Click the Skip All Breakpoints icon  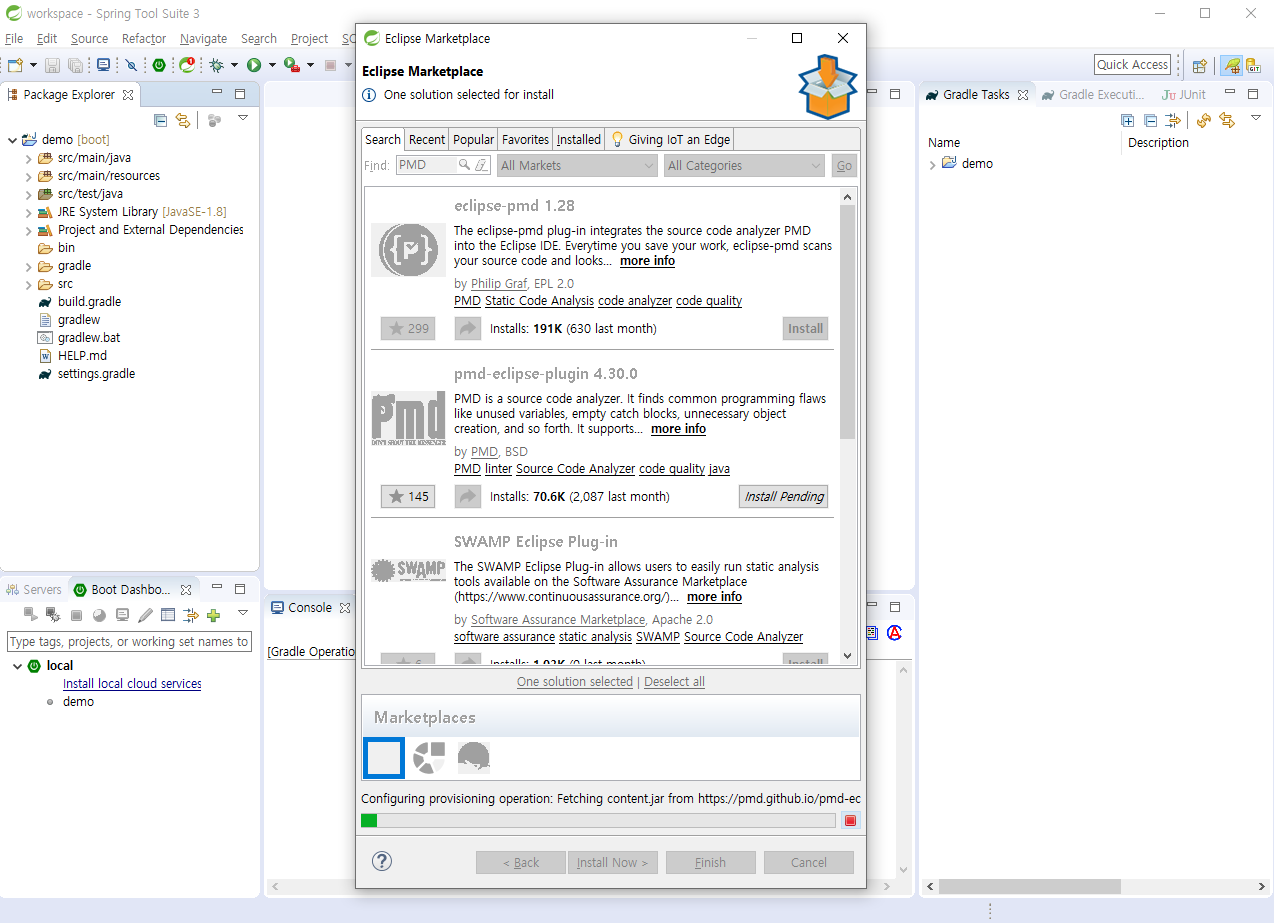(x=131, y=65)
